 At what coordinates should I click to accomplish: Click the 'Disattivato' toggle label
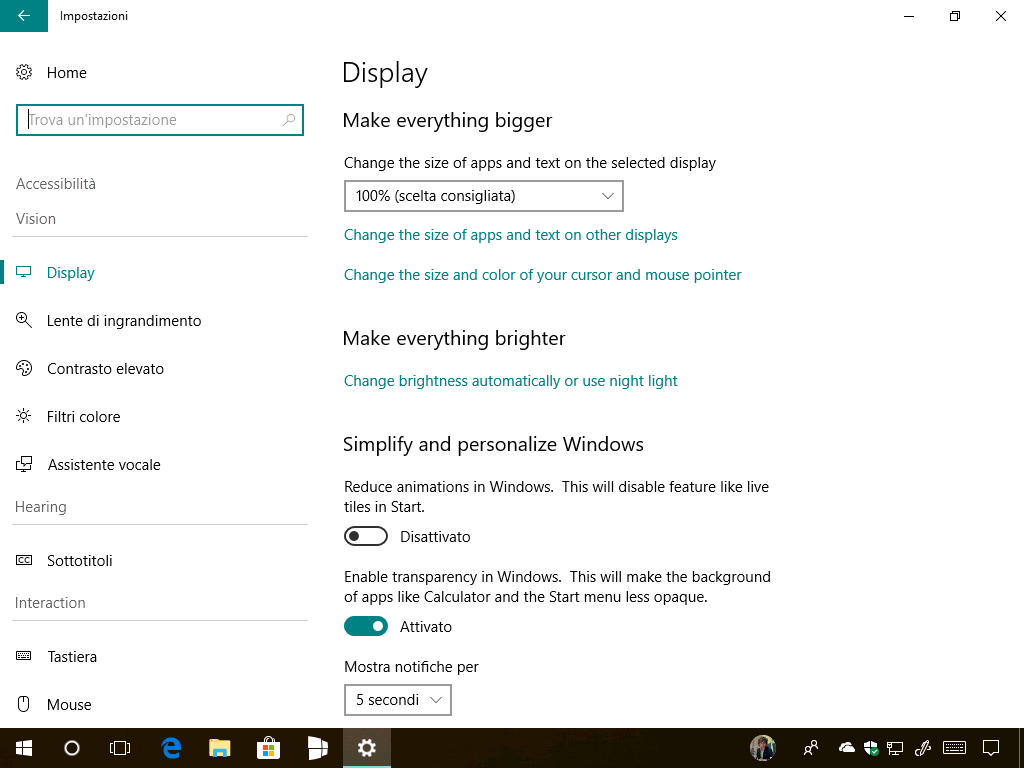(435, 537)
